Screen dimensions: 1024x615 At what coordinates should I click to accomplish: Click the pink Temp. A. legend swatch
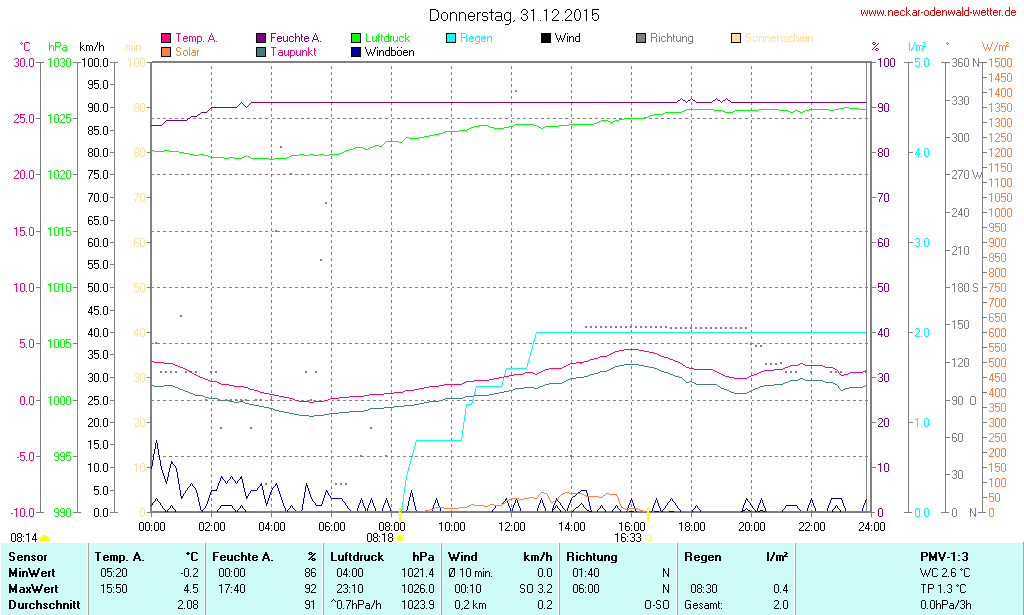tap(166, 39)
